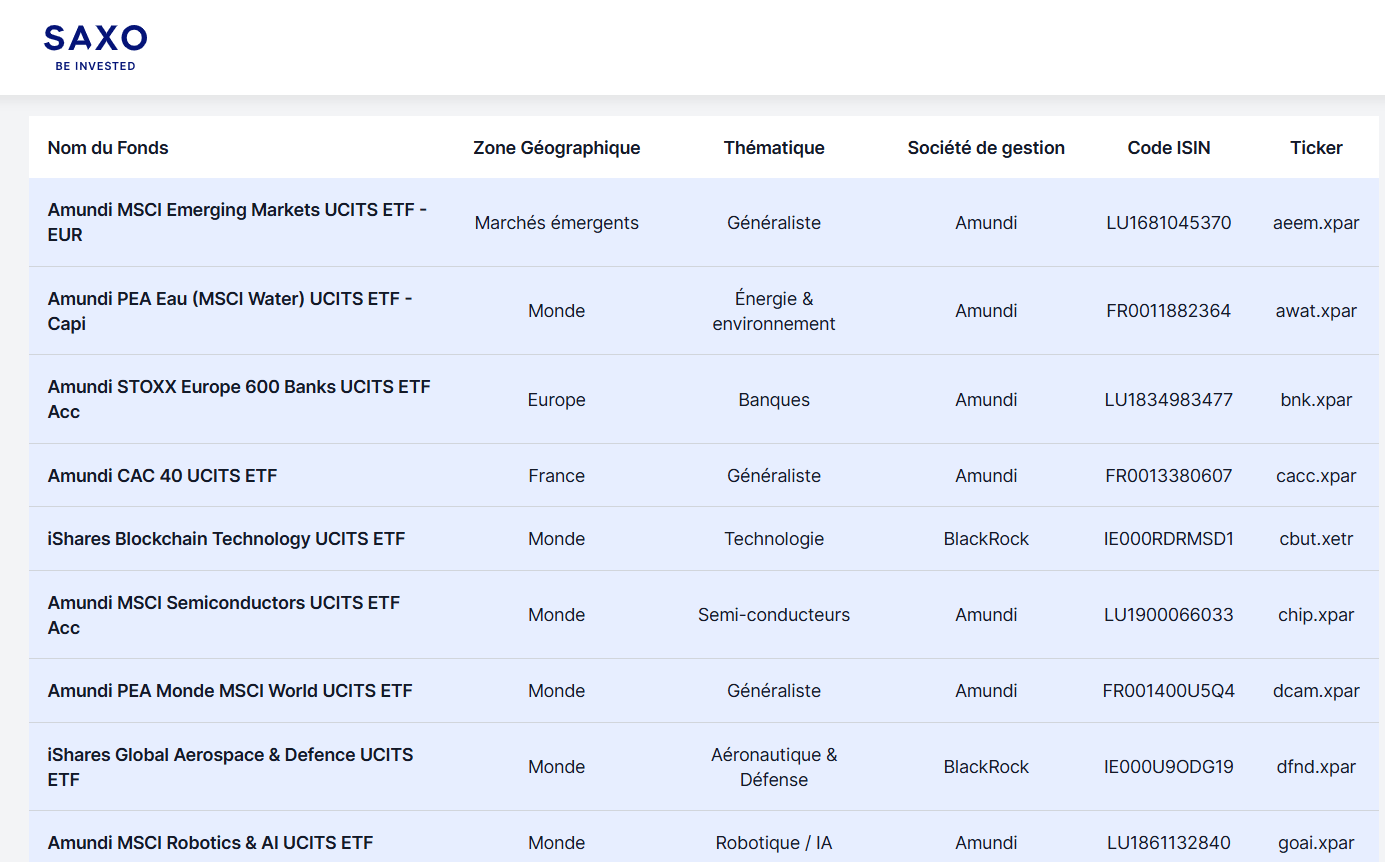The width and height of the screenshot is (1385, 862).
Task: Click the 'Technologie' theme cell
Action: tap(774, 539)
